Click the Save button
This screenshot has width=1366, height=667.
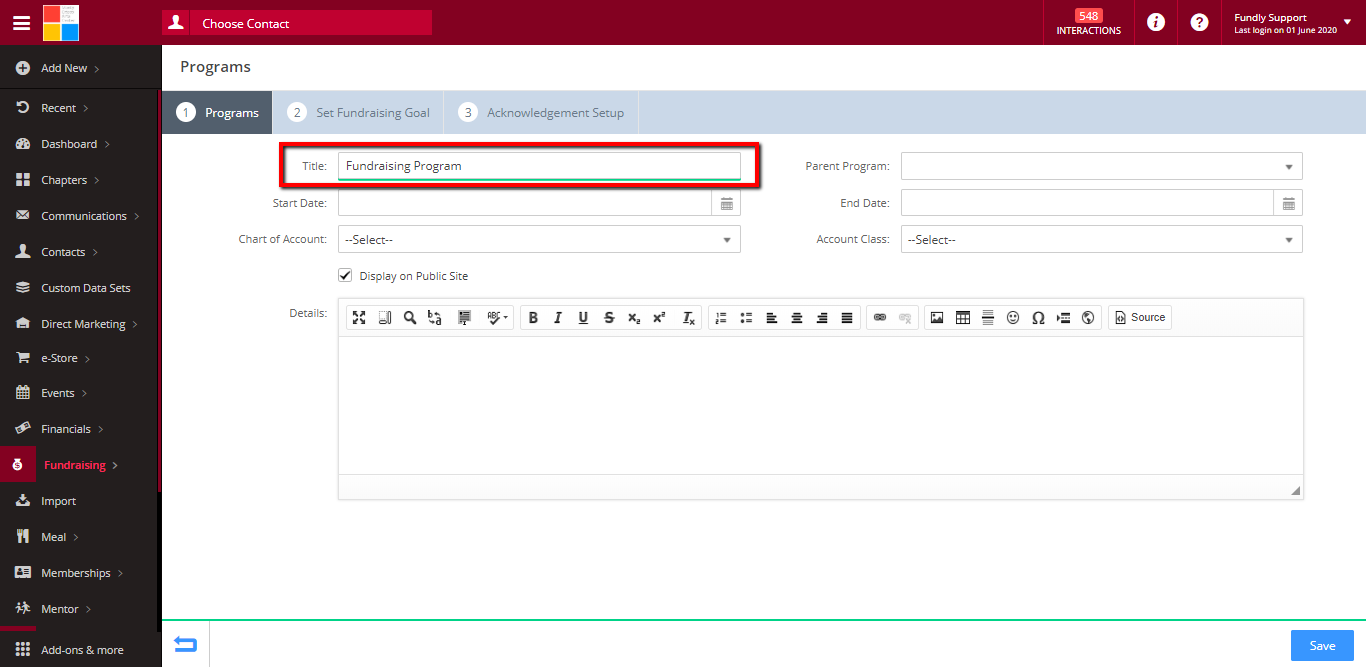[x=1322, y=646]
